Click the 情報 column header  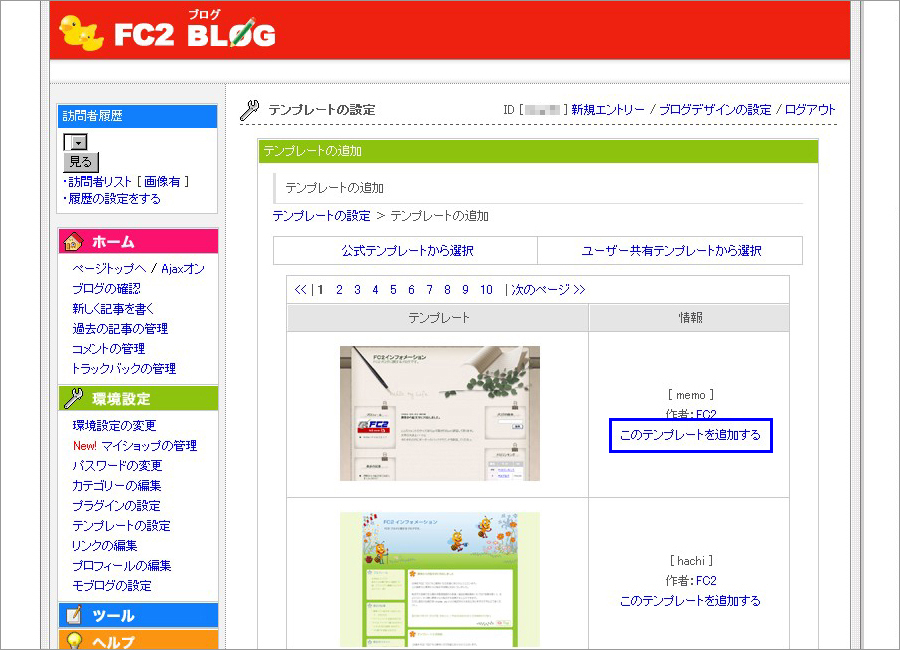[x=689, y=318]
